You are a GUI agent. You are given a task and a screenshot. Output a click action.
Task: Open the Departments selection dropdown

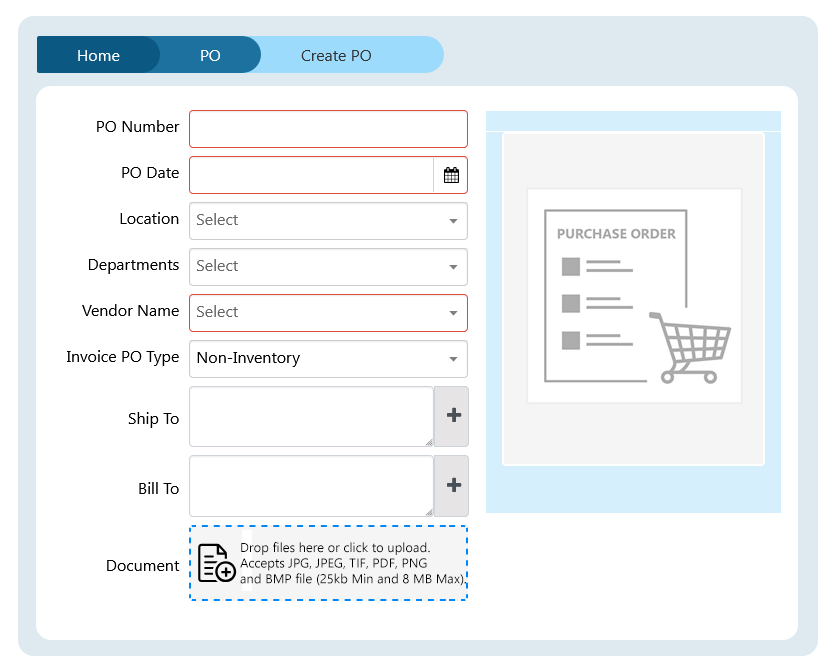(x=328, y=267)
